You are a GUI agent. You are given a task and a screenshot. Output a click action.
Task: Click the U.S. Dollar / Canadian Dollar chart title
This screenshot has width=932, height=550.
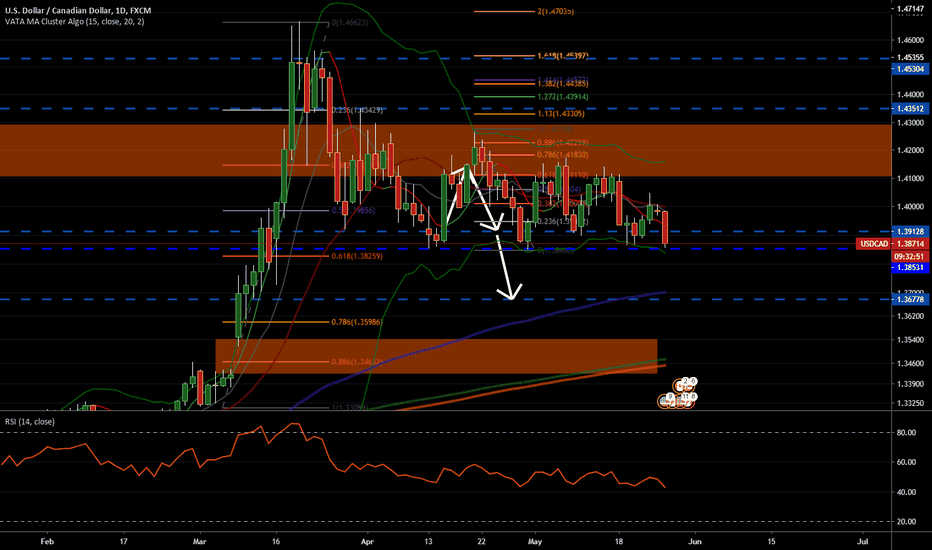tap(78, 11)
